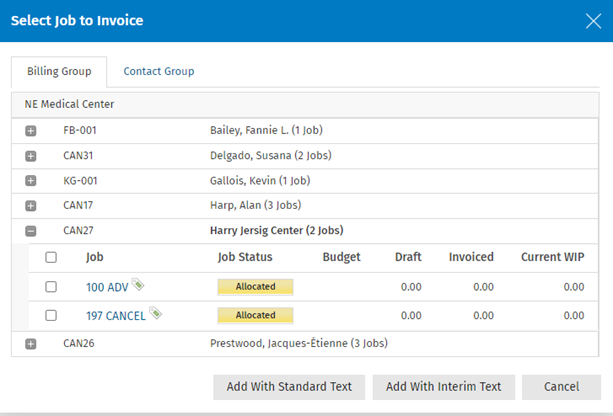Viewport: 613px width, 416px height.
Task: Click the Allocated status badge for 100 ADV
Action: 255,287
